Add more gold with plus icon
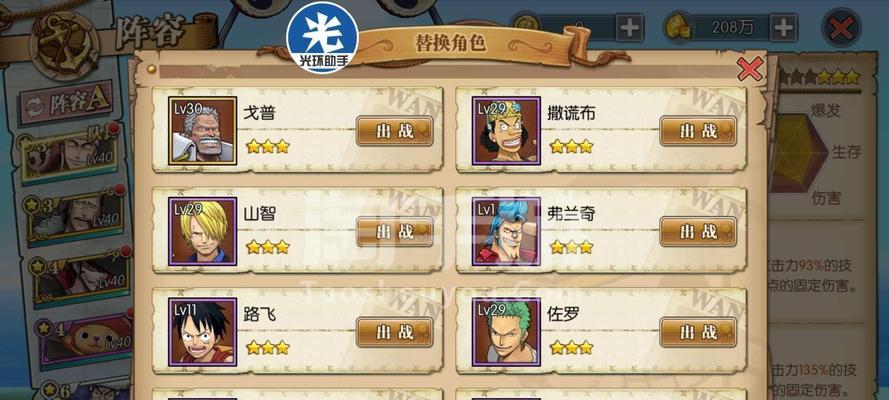 [x=783, y=27]
